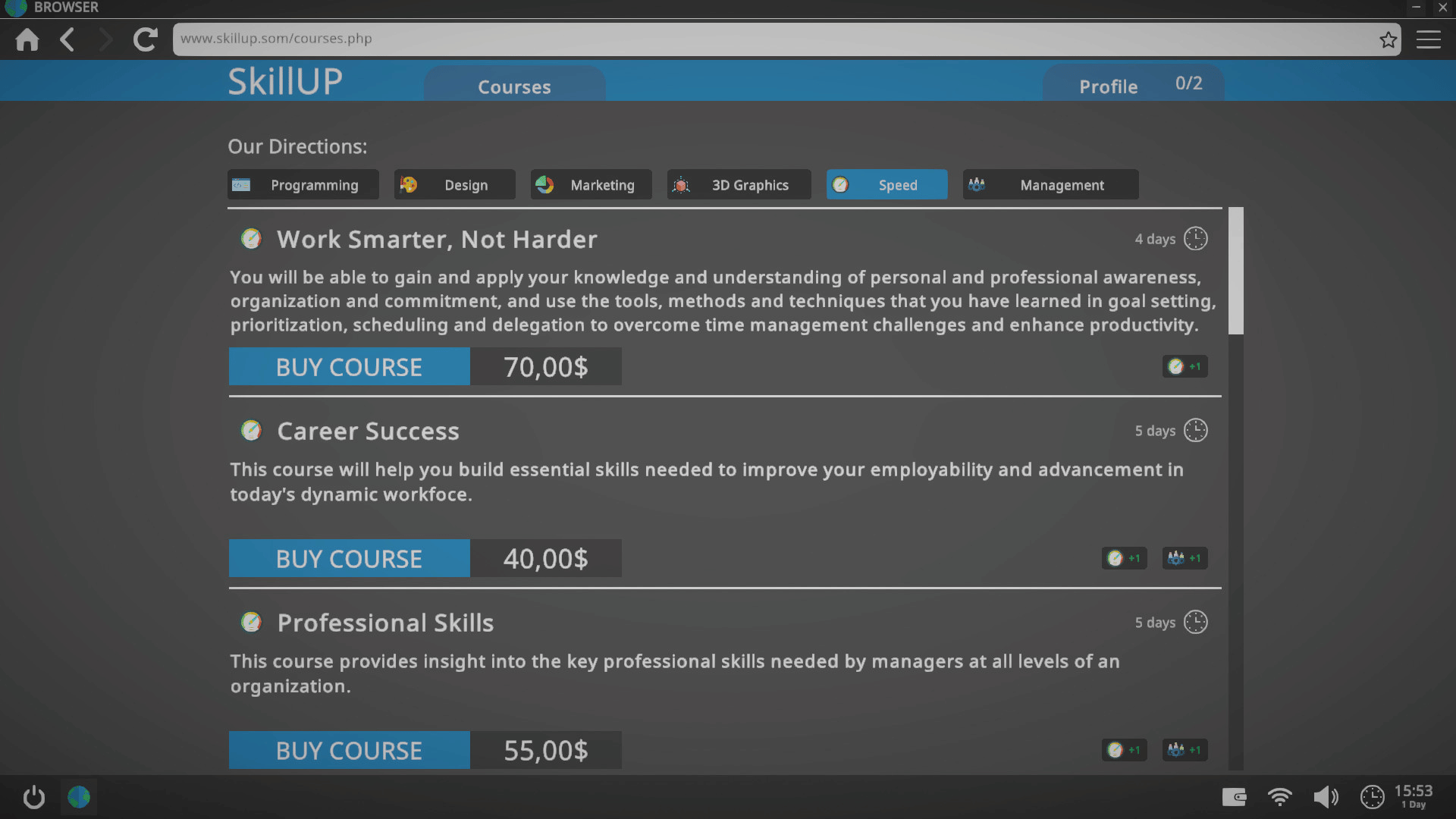1456x819 pixels.
Task: Bookmark page with the star icon
Action: (1388, 39)
